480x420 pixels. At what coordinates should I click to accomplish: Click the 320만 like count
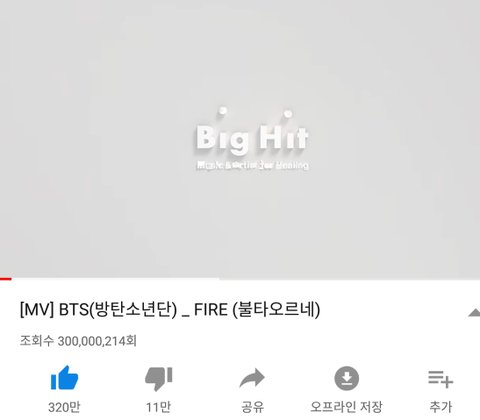point(64,407)
